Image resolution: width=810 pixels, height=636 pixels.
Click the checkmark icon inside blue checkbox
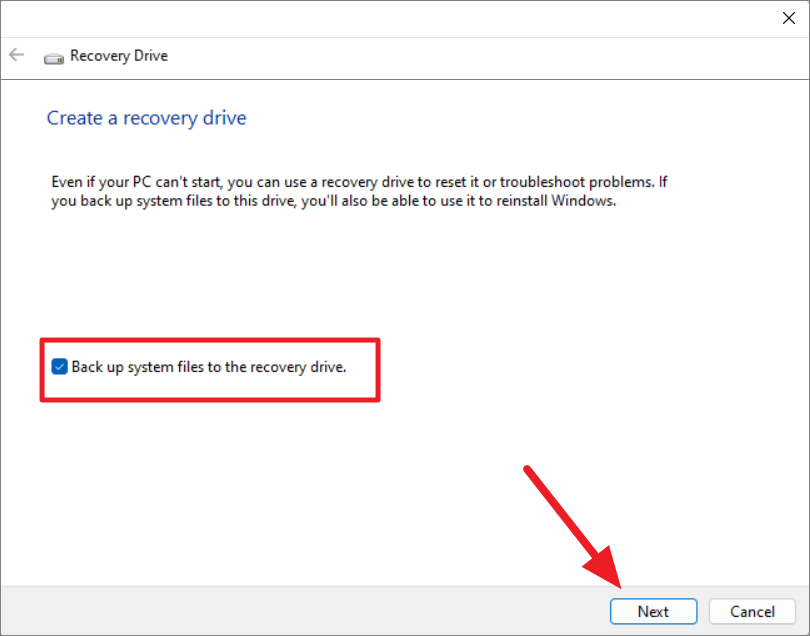59,366
